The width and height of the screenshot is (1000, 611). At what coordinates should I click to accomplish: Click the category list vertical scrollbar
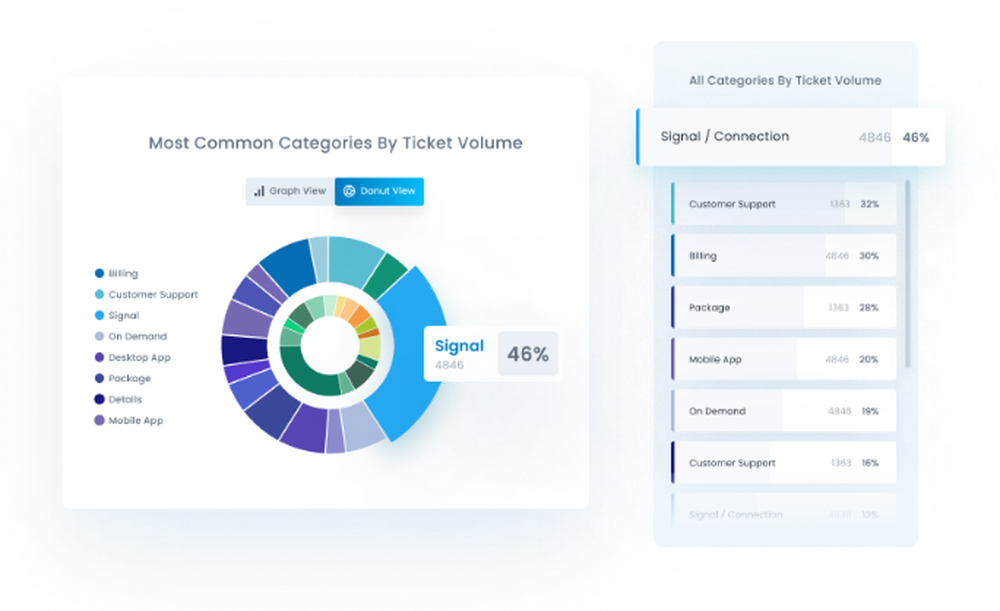coord(908,274)
